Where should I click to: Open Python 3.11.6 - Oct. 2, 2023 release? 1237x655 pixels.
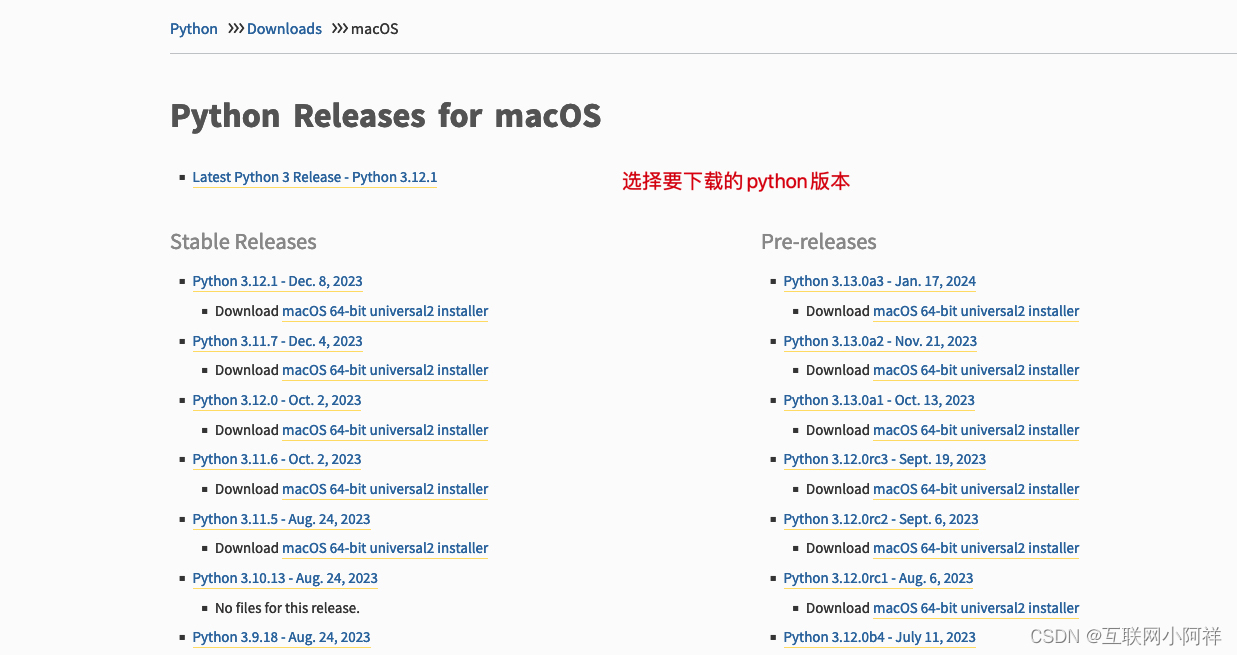tap(277, 459)
